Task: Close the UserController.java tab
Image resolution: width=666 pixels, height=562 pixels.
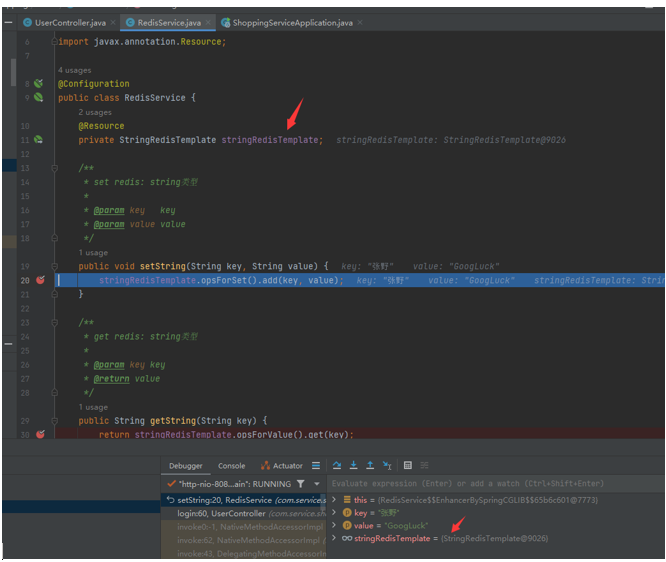Action: click(x=113, y=23)
